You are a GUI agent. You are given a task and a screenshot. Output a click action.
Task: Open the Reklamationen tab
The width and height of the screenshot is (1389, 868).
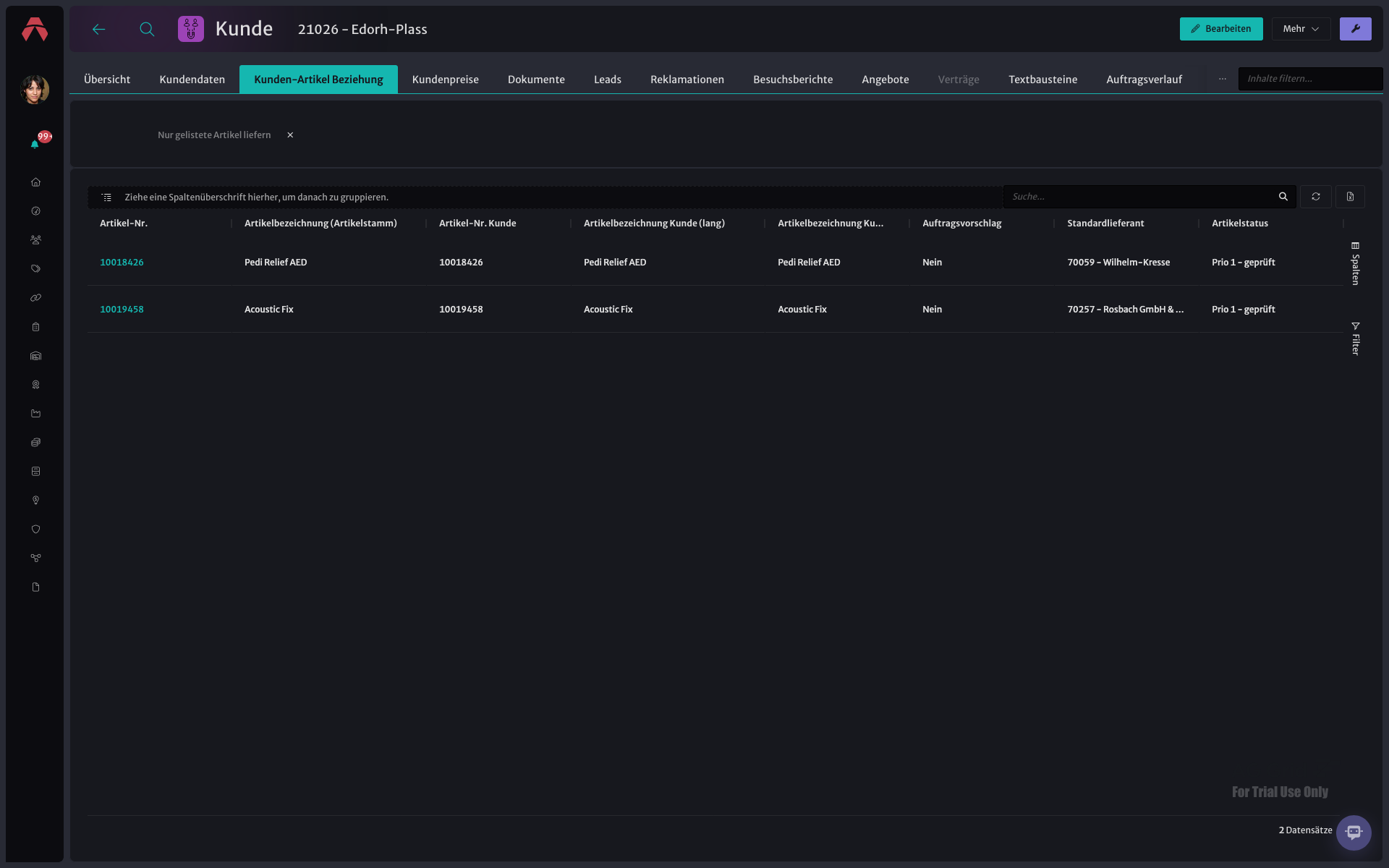point(687,80)
